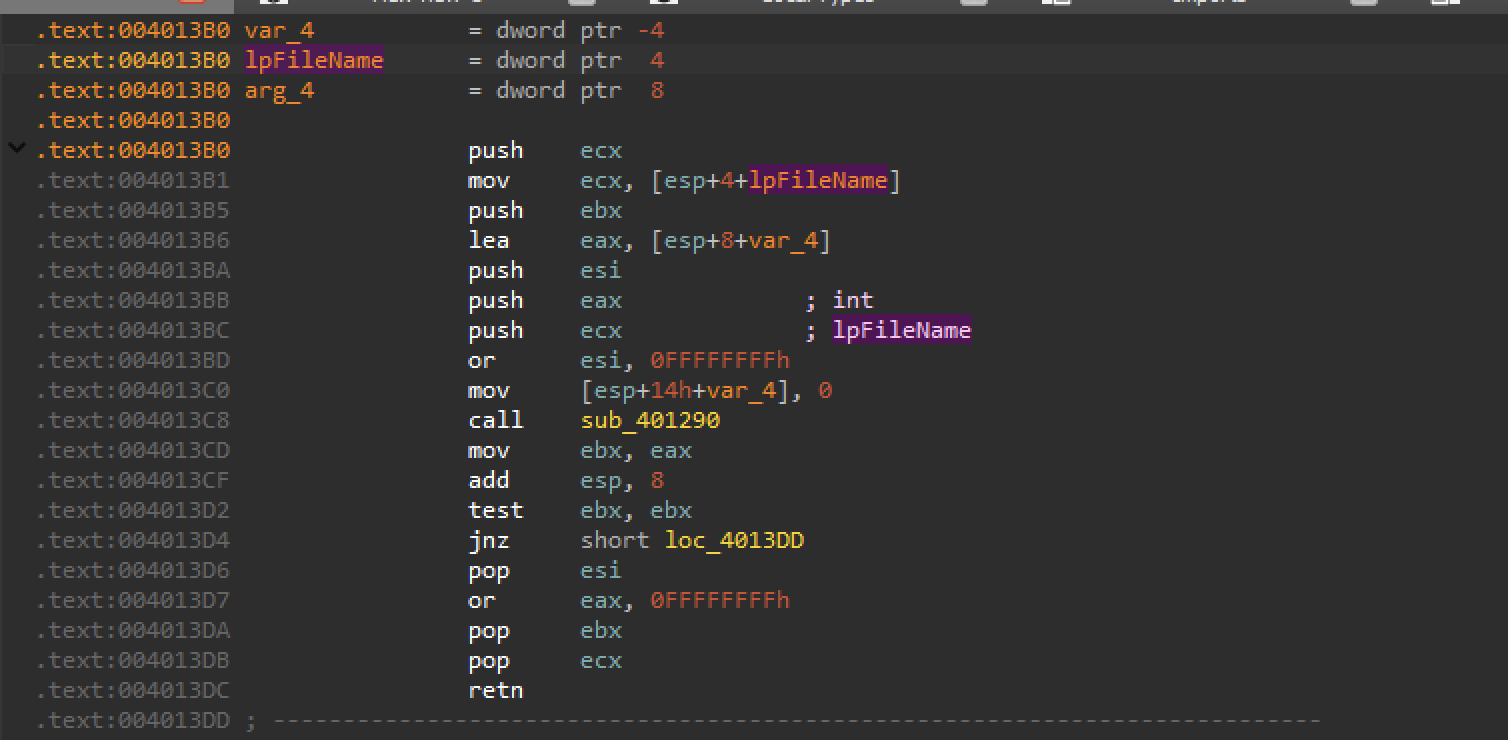Click the add mnemonic

[x=489, y=481]
